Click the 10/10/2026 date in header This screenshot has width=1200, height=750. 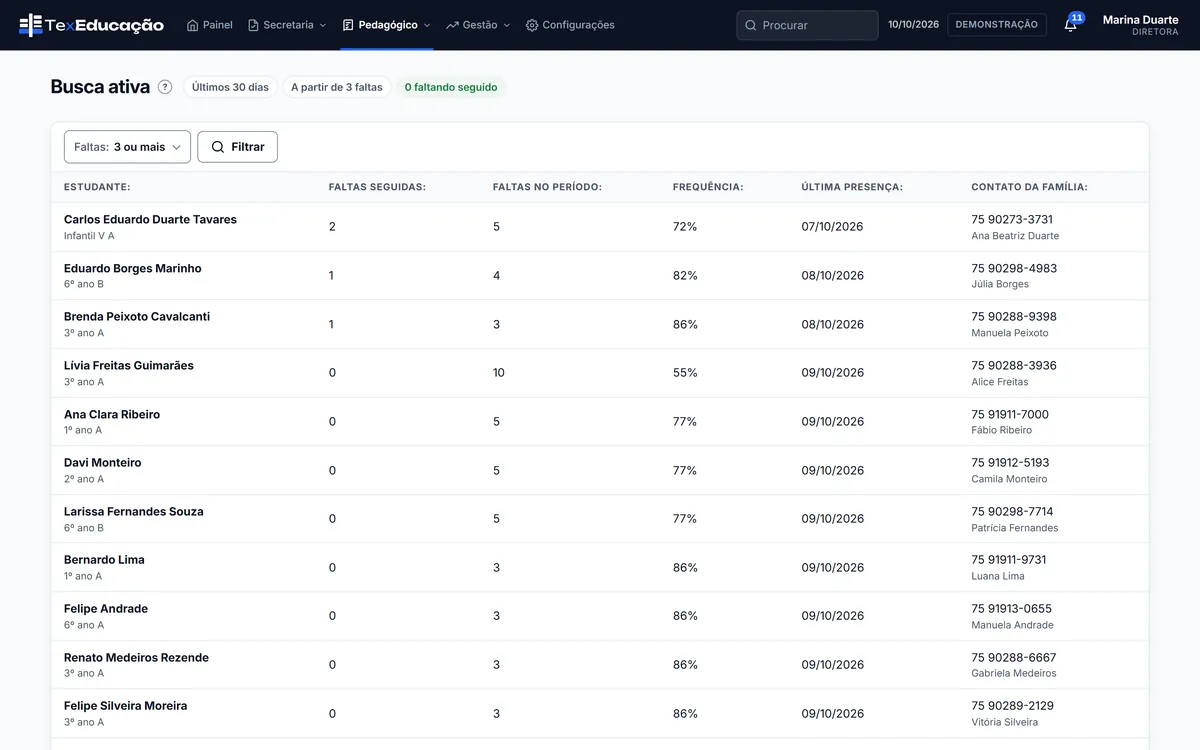(x=914, y=25)
